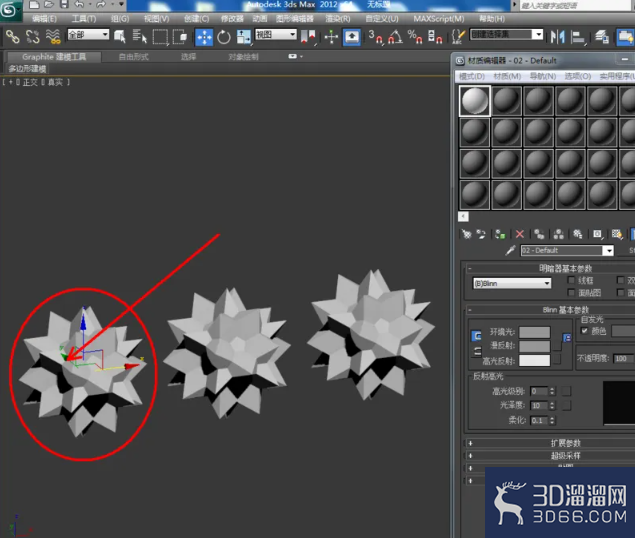Click the Edit Named Selection Sets icon
The width and height of the screenshot is (635, 538).
(x=458, y=37)
